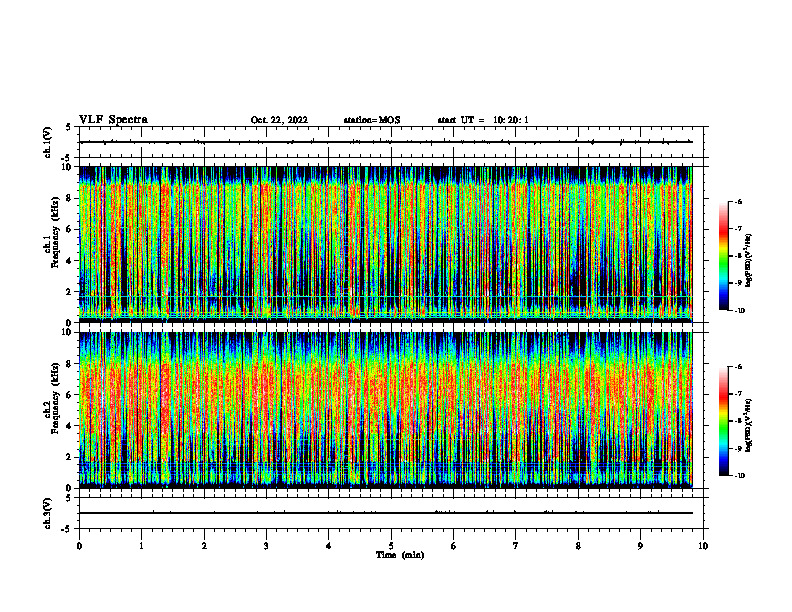This screenshot has height=612, width=792.
Task: Click the "0" minute tick label on time axis
Action: (79, 546)
